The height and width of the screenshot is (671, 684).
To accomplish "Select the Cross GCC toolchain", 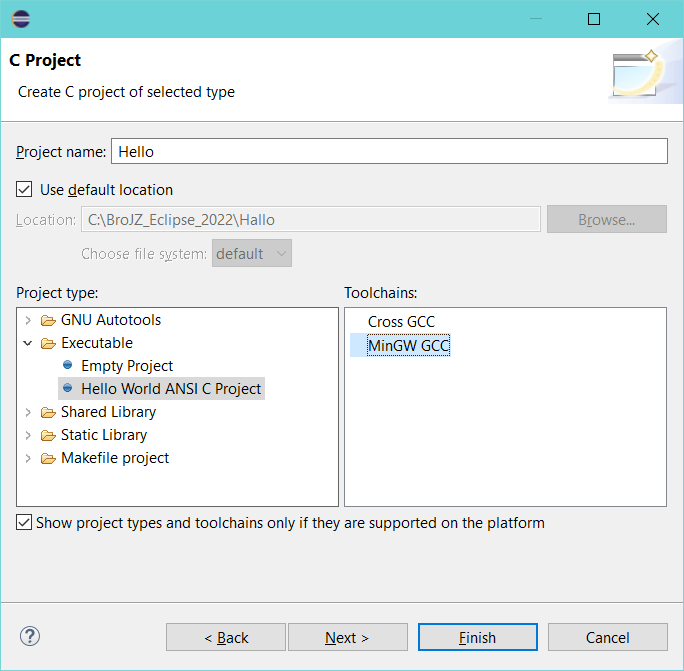I will 401,322.
